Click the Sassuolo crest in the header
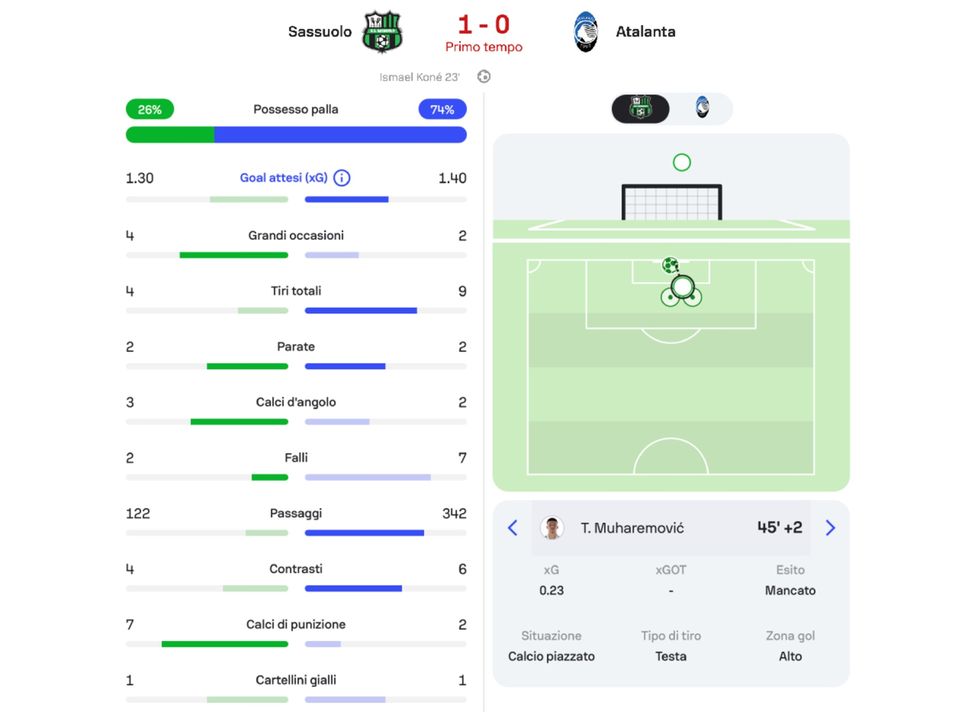 [x=381, y=31]
